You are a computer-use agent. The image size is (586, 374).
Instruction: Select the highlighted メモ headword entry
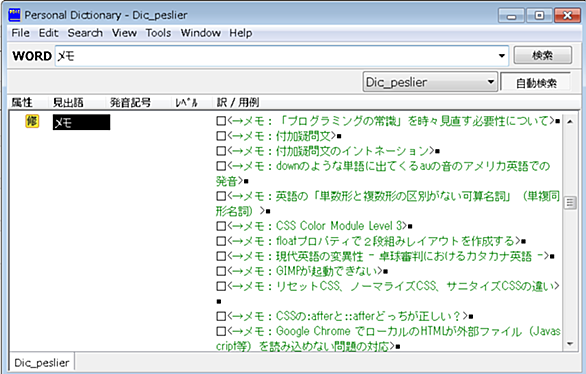click(81, 122)
